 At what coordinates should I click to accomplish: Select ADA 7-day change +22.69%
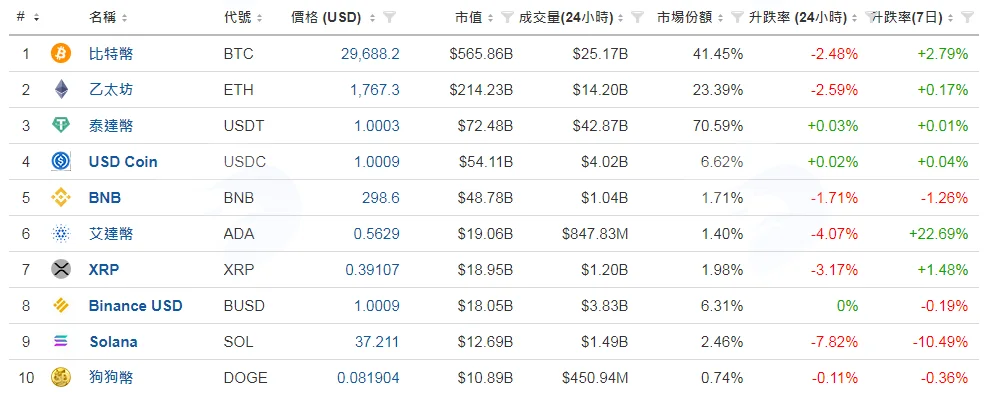(938, 234)
